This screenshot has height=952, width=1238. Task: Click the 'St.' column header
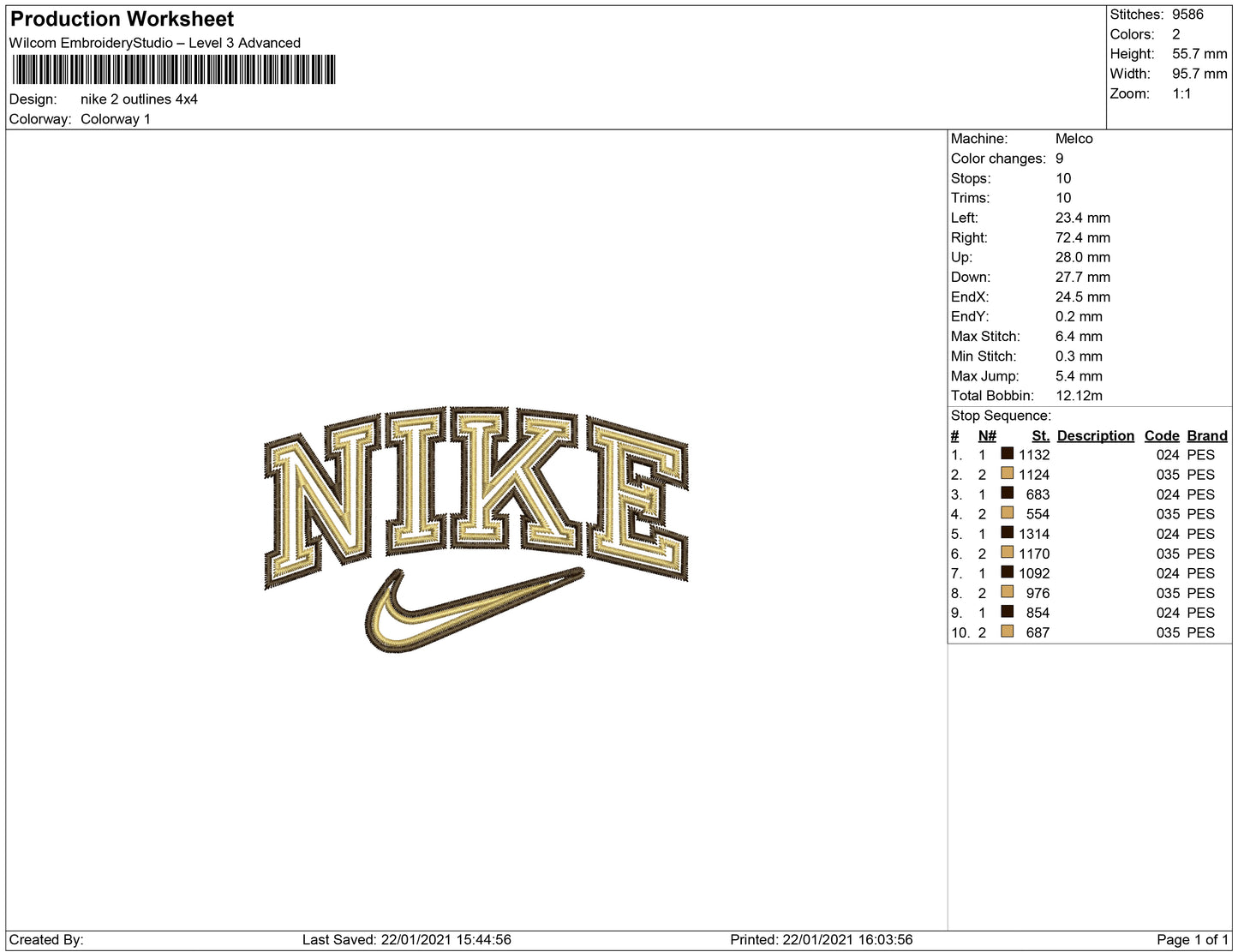tap(1041, 435)
